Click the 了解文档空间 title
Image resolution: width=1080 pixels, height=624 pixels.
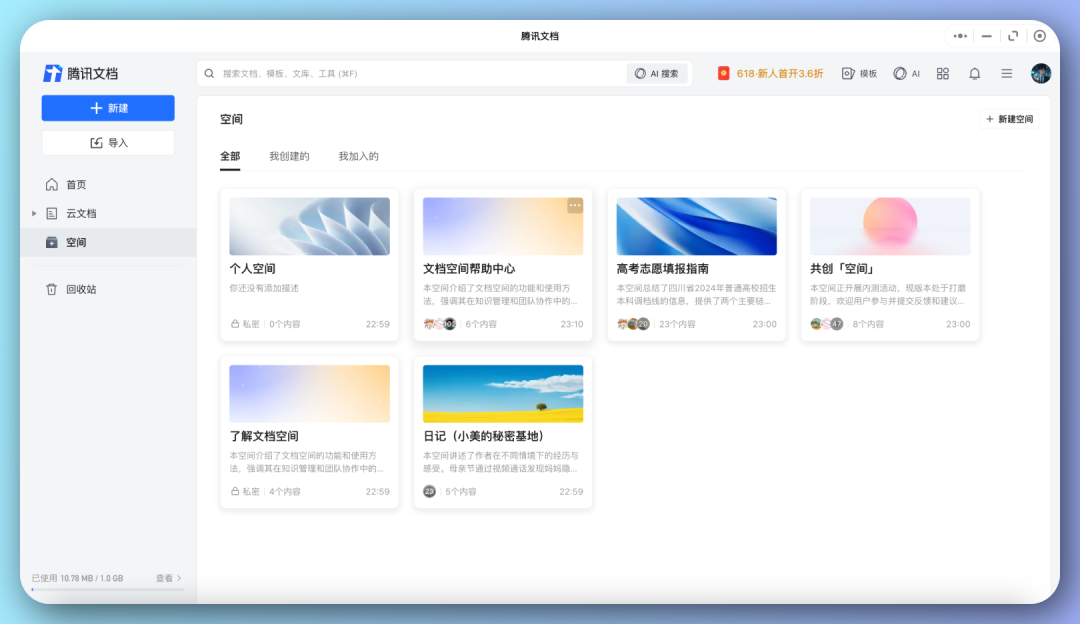[x=264, y=436]
